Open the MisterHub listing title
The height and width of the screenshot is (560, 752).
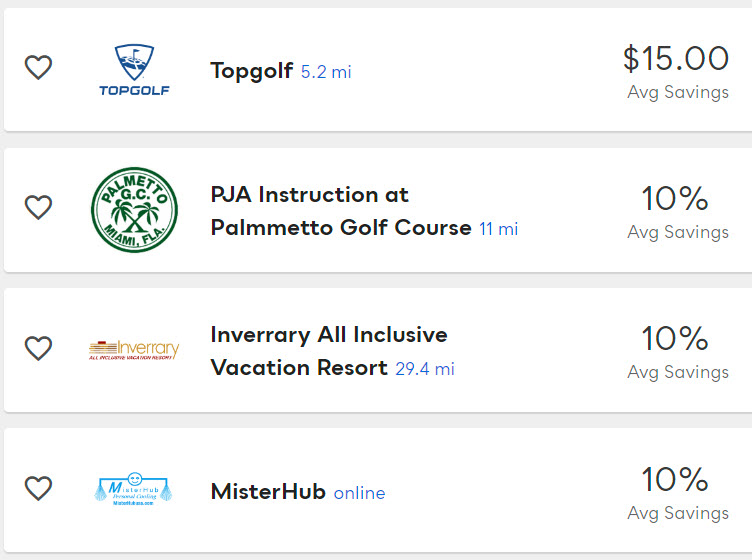pos(268,492)
